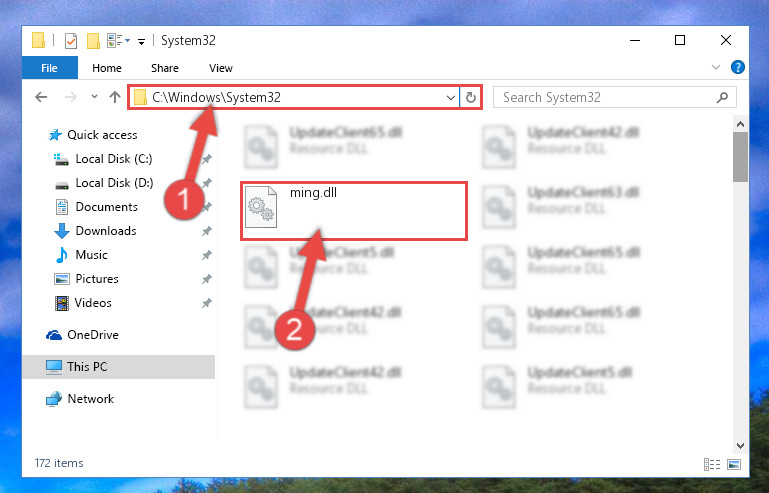Open recent locations dropdown arrow
The width and height of the screenshot is (769, 493).
[94, 97]
